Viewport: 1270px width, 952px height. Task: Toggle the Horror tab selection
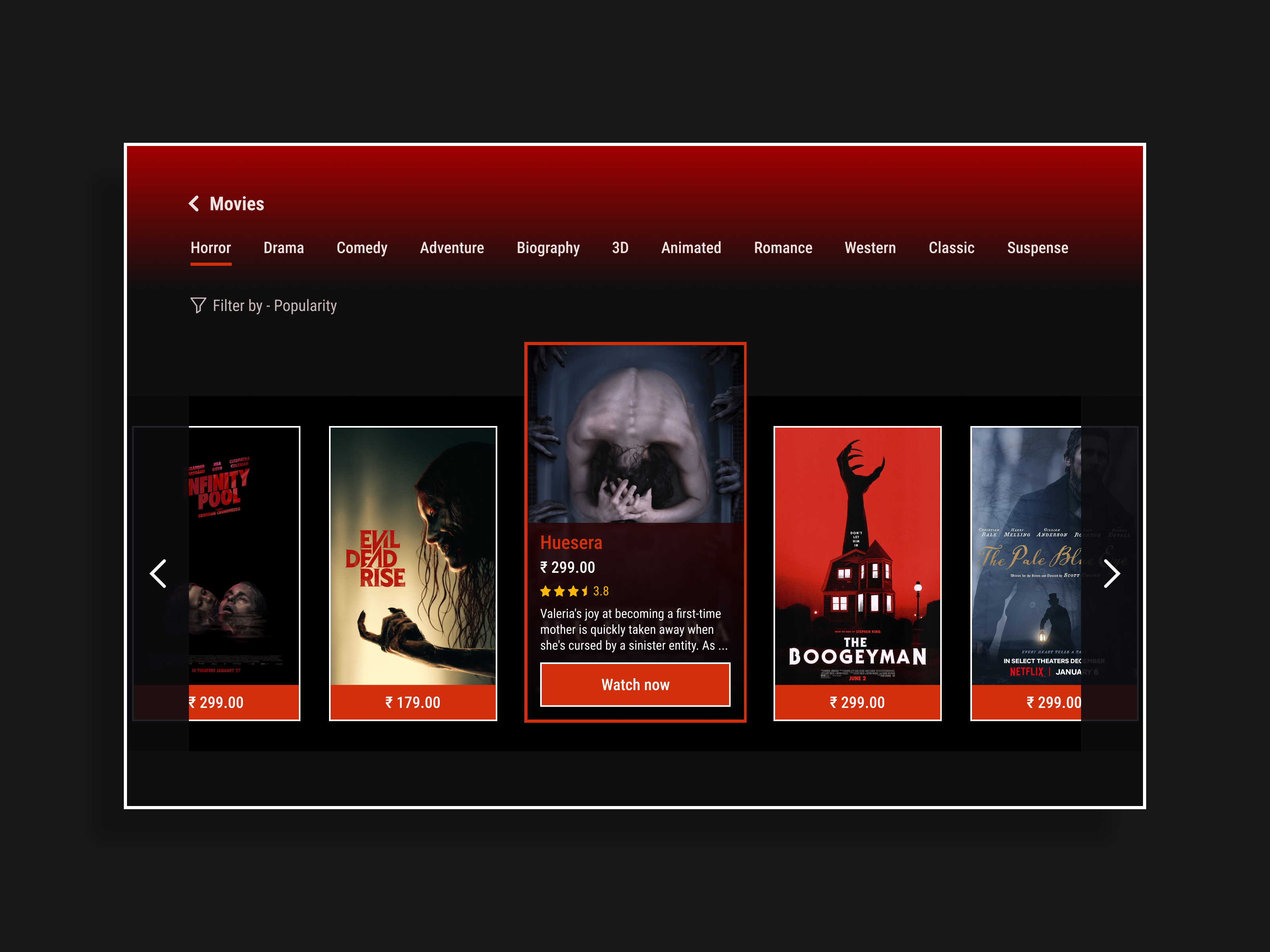pyautogui.click(x=211, y=248)
